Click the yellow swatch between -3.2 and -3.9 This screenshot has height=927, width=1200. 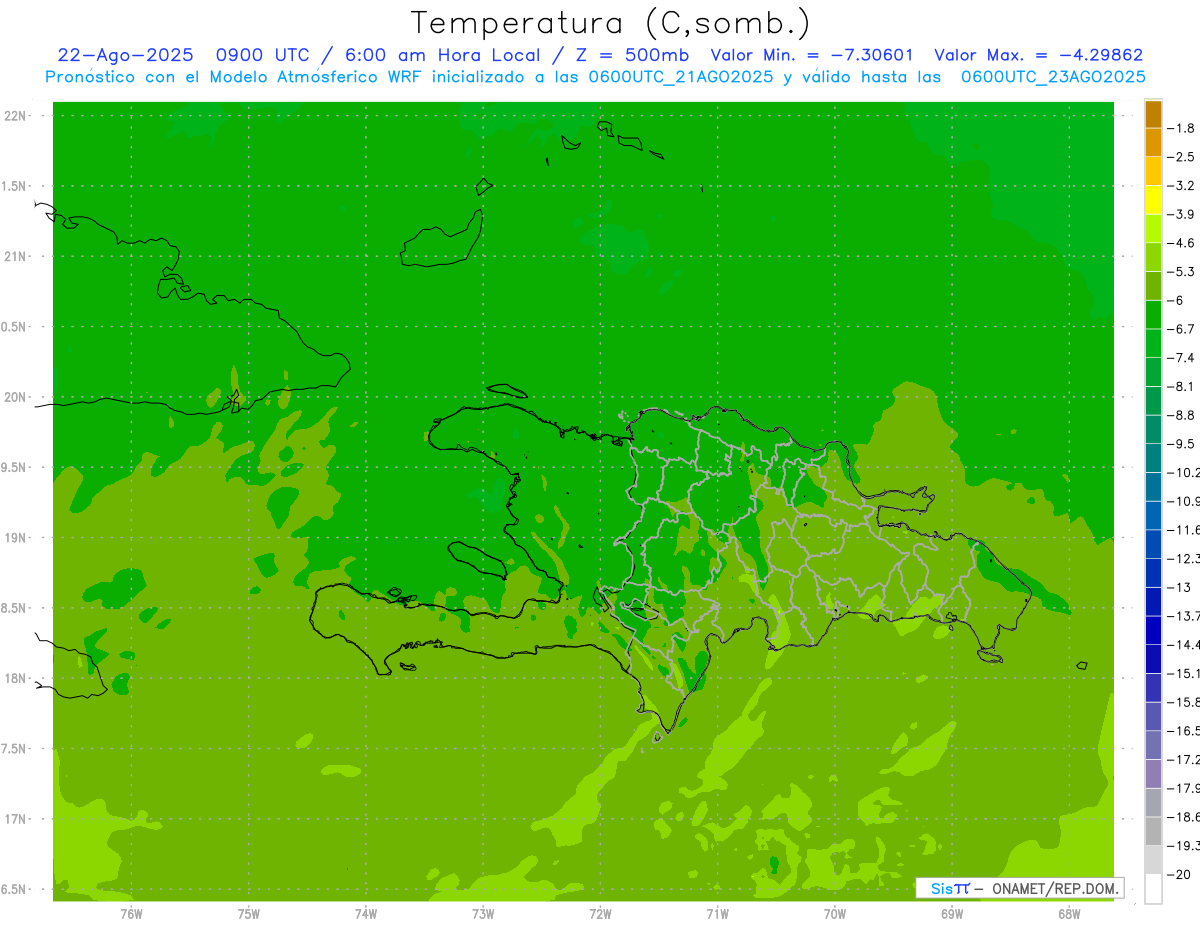pyautogui.click(x=1153, y=200)
